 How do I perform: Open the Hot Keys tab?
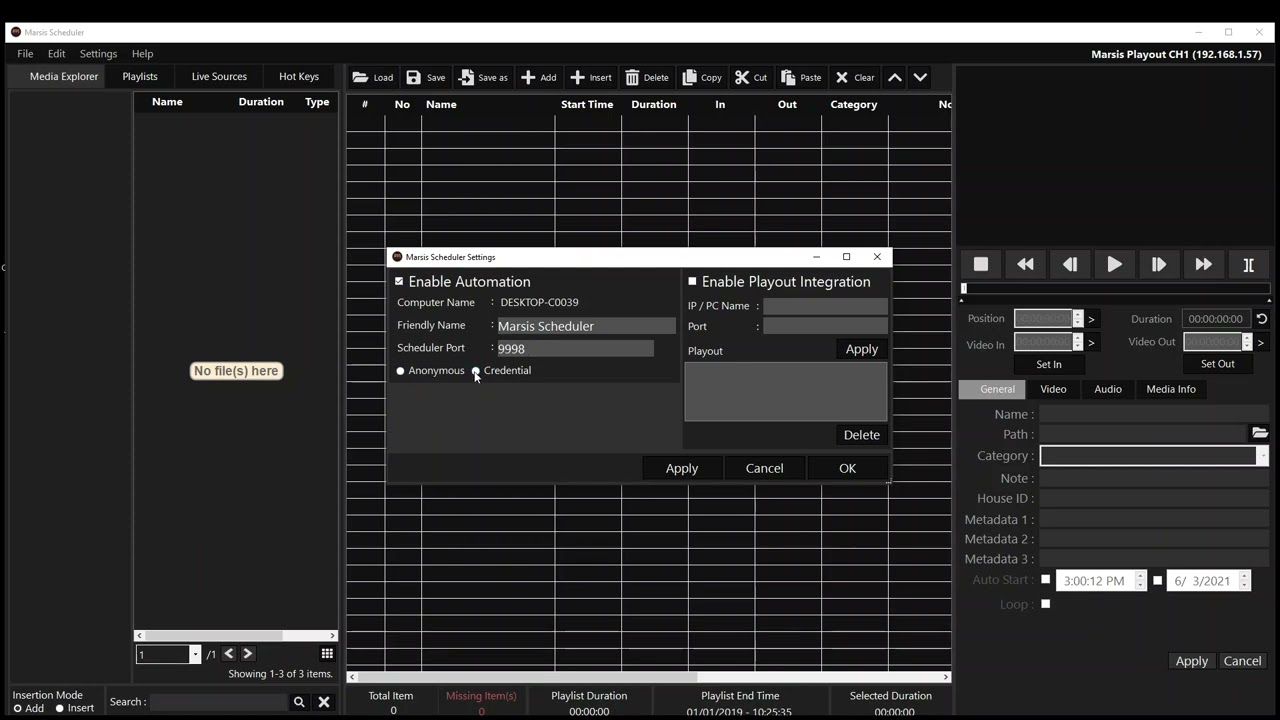coord(299,77)
